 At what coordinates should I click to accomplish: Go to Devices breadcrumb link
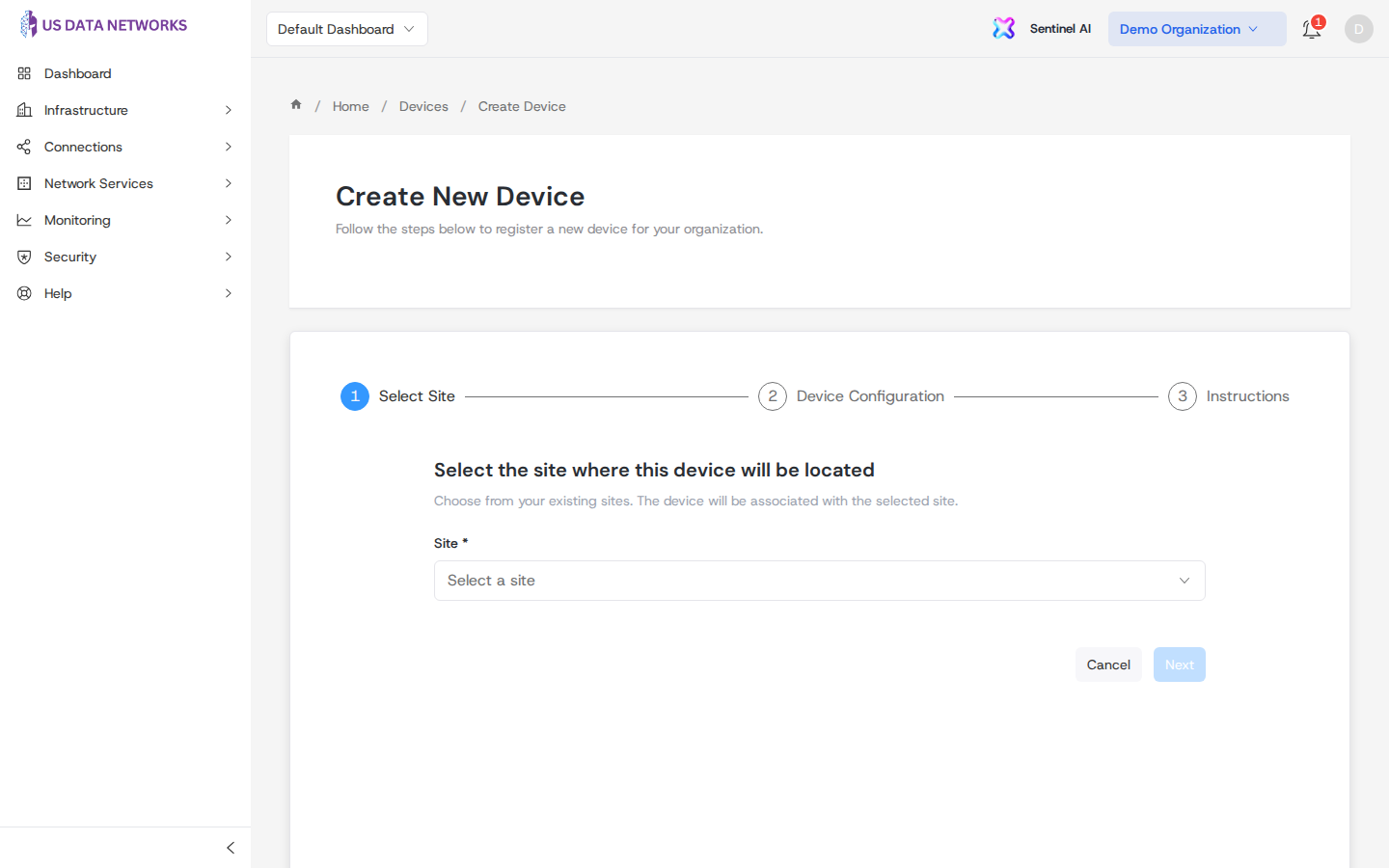pyautogui.click(x=423, y=106)
